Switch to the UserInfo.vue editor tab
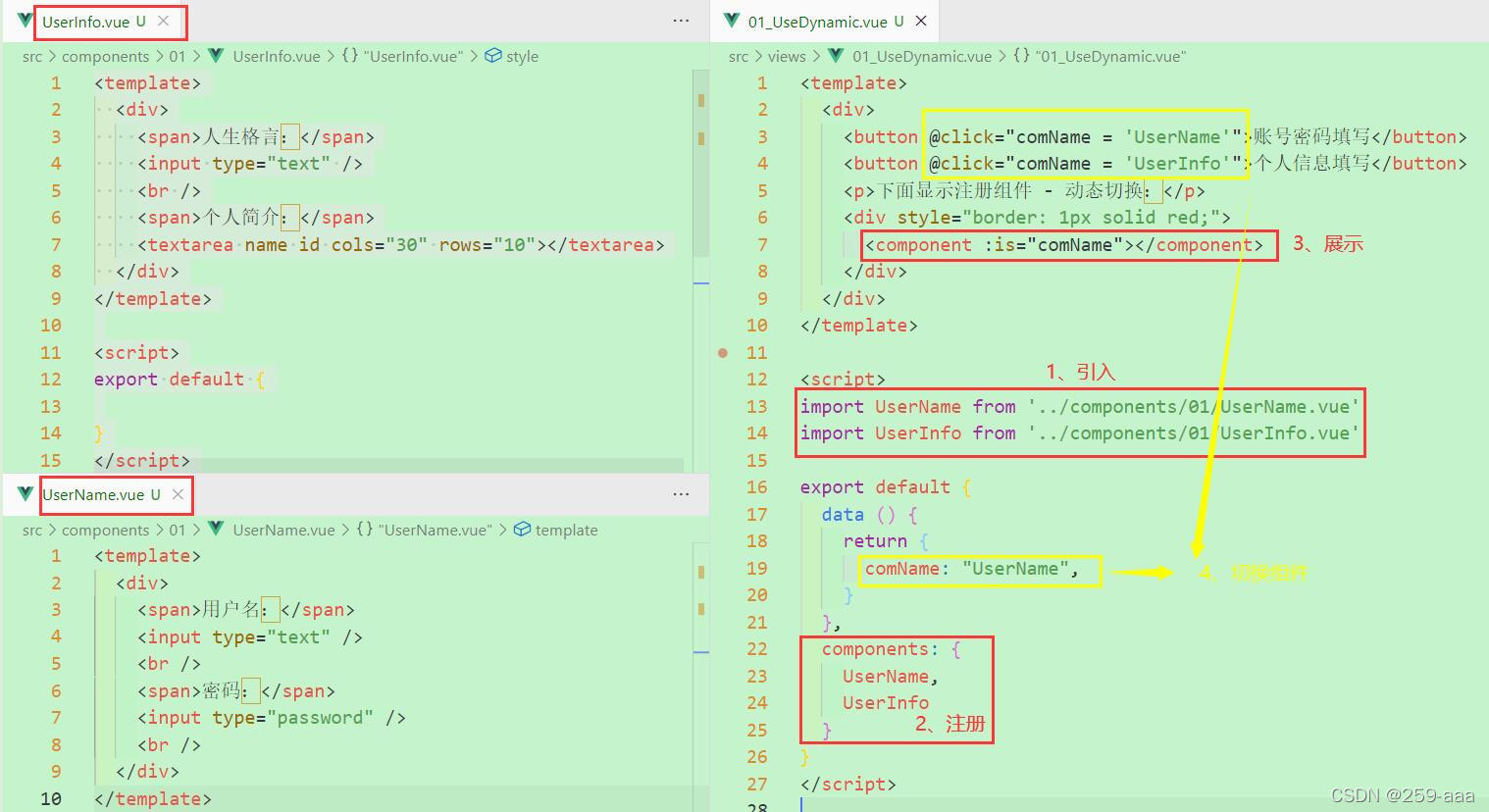Screen dimensions: 1489x812 point(94,21)
